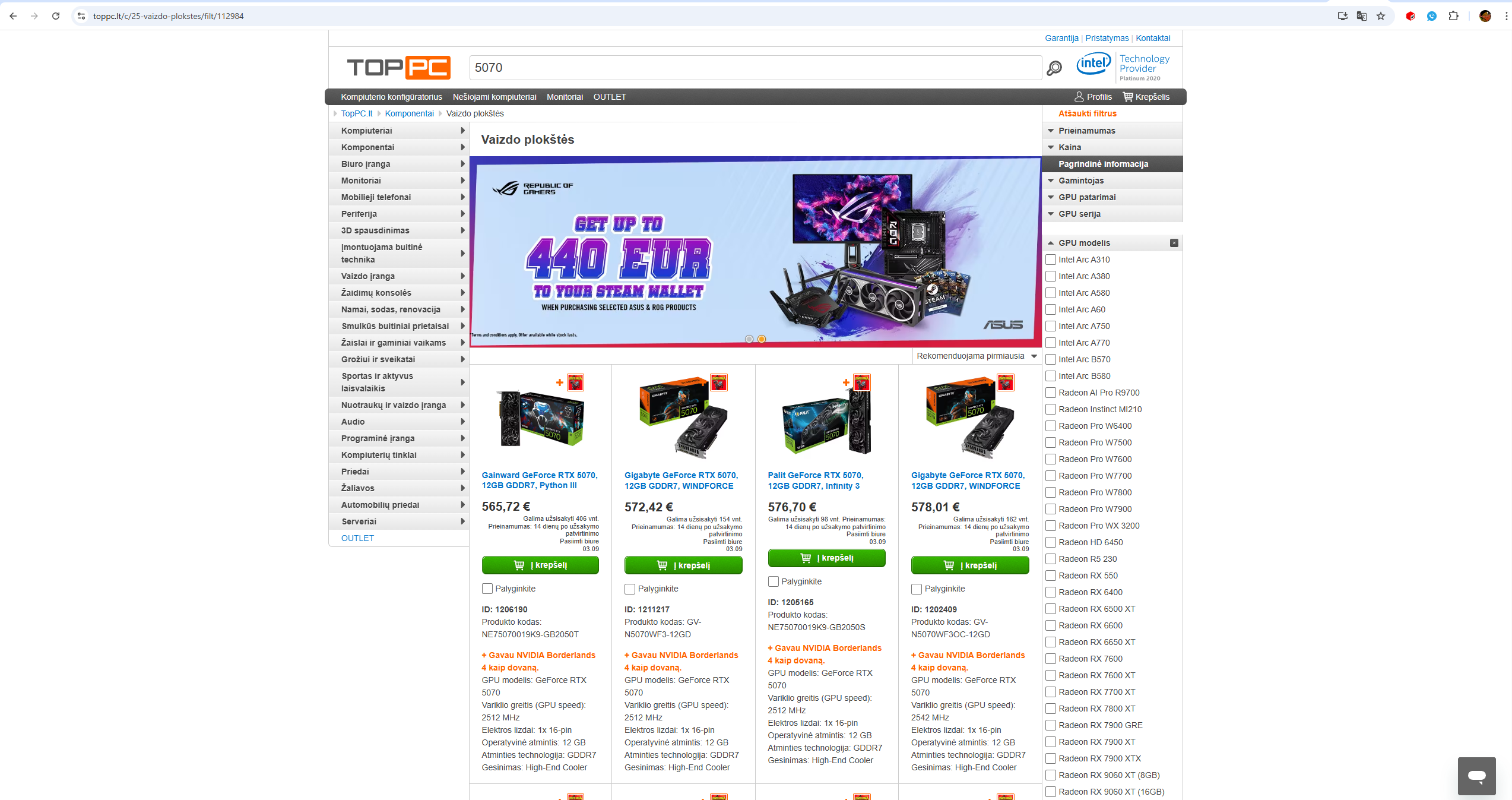Open the Krepšelis shopping cart icon
This screenshot has height=800, width=1512.
click(x=1128, y=97)
